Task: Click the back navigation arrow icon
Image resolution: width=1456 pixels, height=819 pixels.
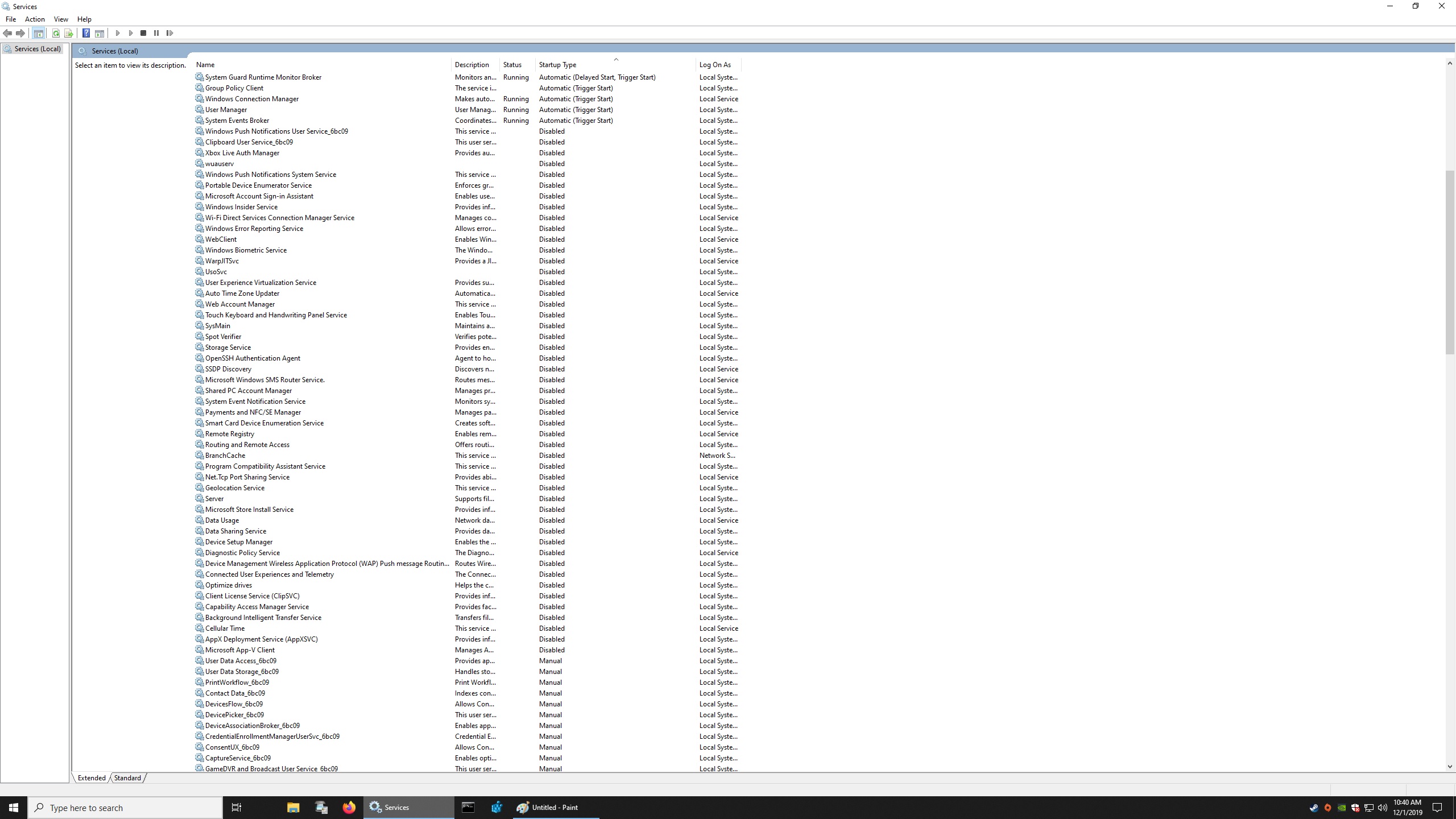Action: tap(8, 33)
